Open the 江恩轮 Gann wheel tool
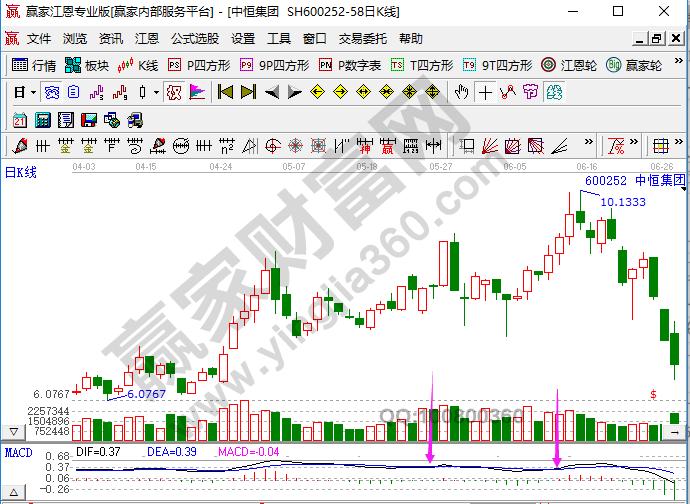This screenshot has width=690, height=504. coord(569,66)
